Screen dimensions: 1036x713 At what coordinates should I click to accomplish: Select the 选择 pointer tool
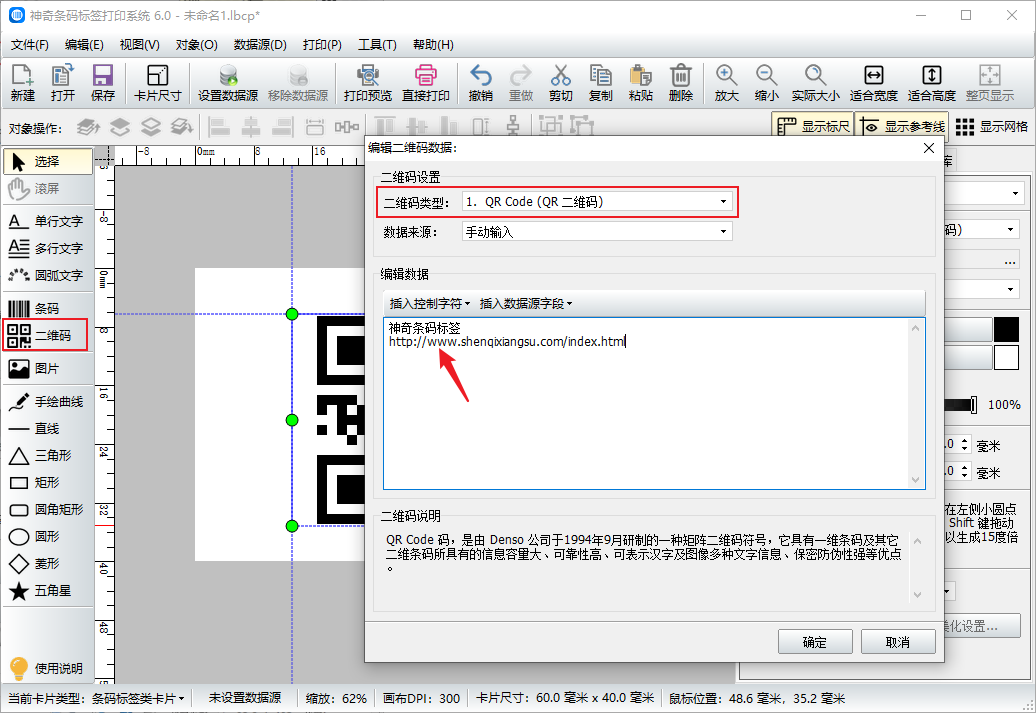(48, 161)
